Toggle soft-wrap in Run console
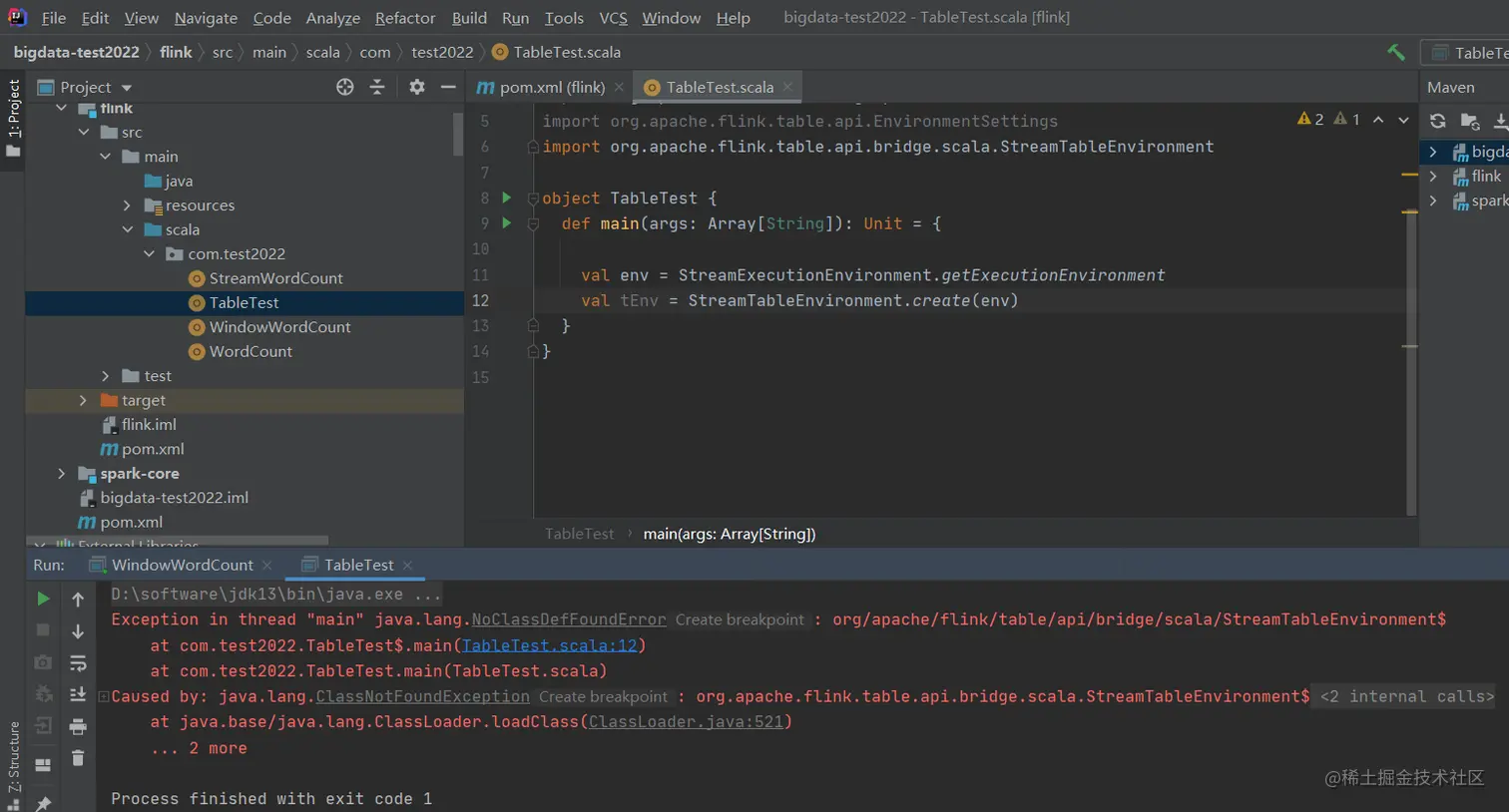The image size is (1509, 812). tap(78, 662)
